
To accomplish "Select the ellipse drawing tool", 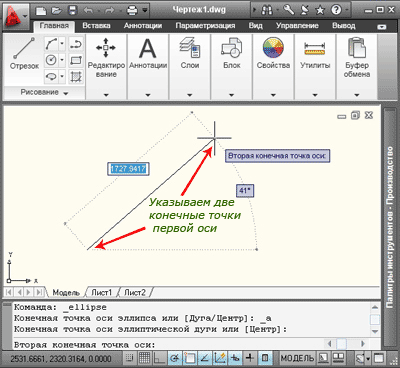I will [51, 77].
